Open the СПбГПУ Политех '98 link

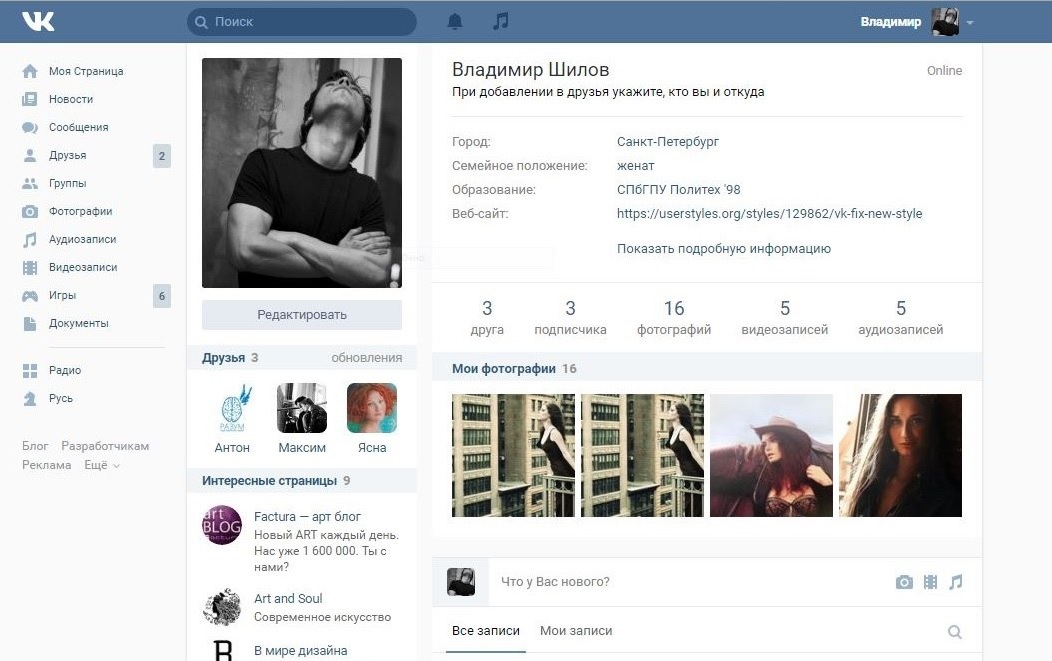tap(678, 190)
